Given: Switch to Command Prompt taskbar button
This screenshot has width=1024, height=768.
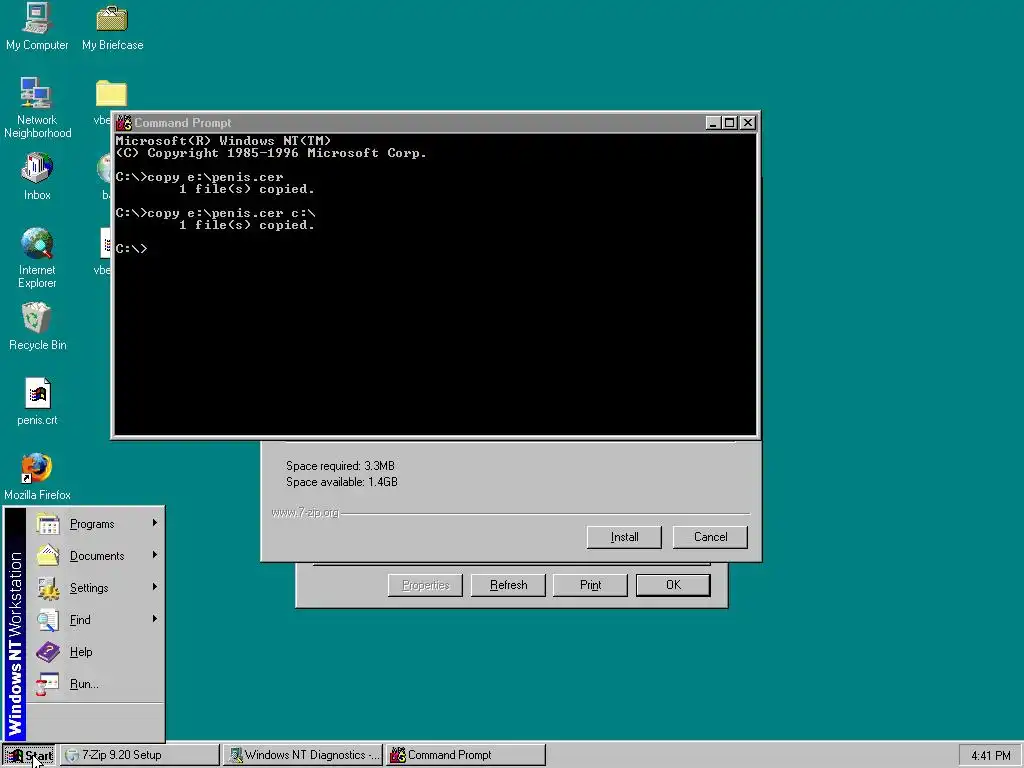Looking at the screenshot, I should 466,755.
